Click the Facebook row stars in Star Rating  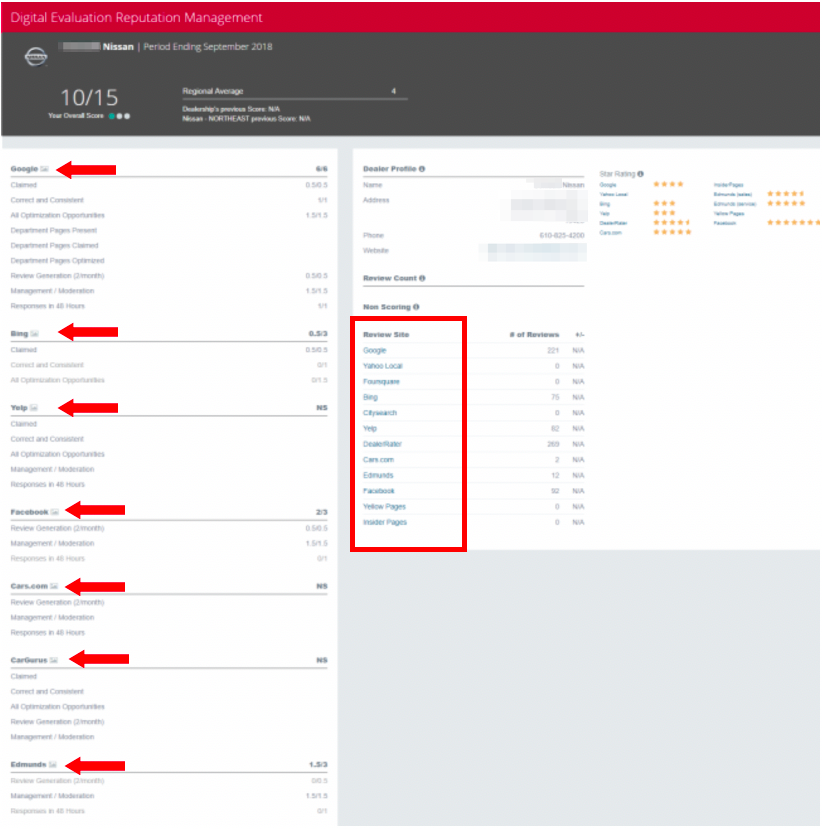[793, 223]
